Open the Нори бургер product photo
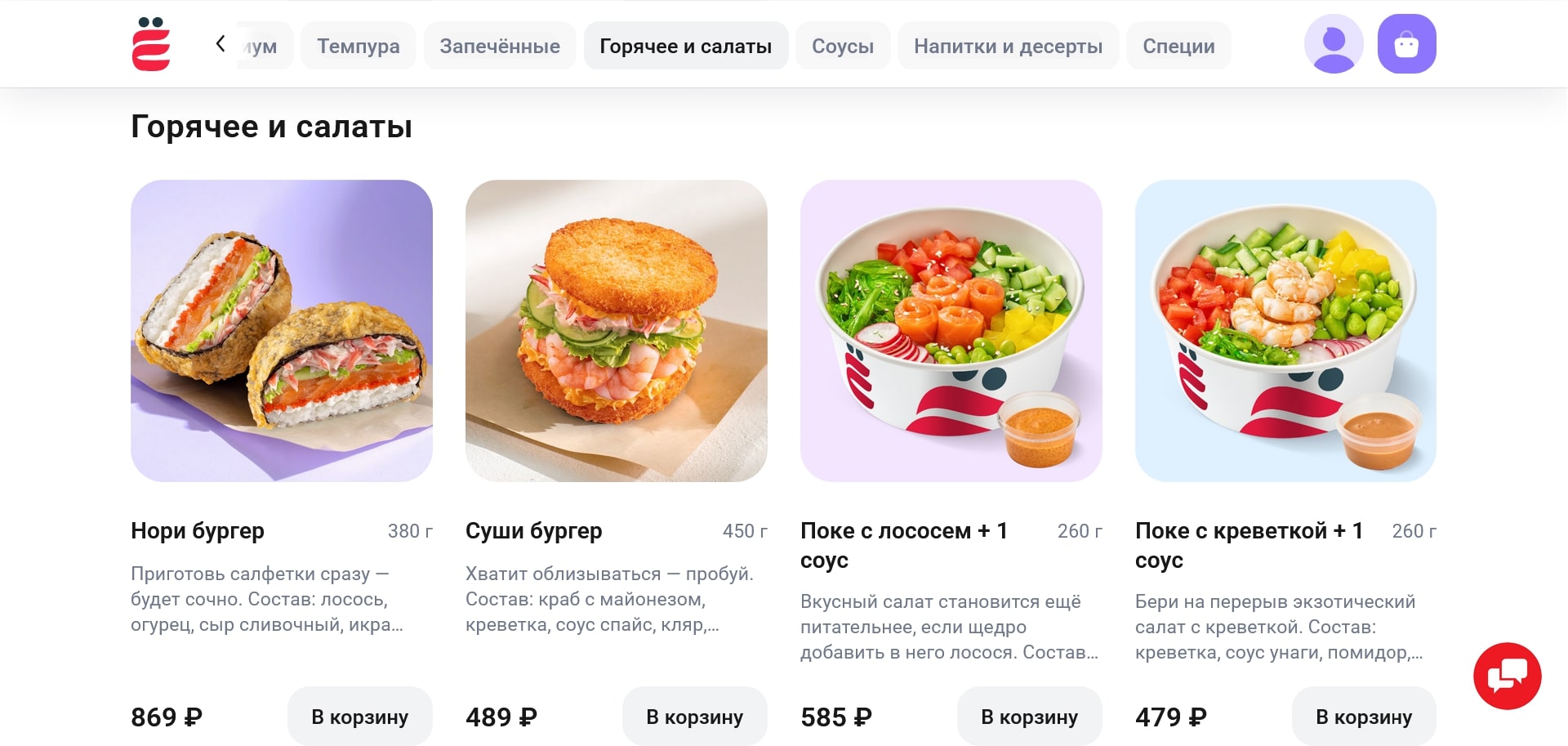The height and width of the screenshot is (746, 1568). coord(282,331)
